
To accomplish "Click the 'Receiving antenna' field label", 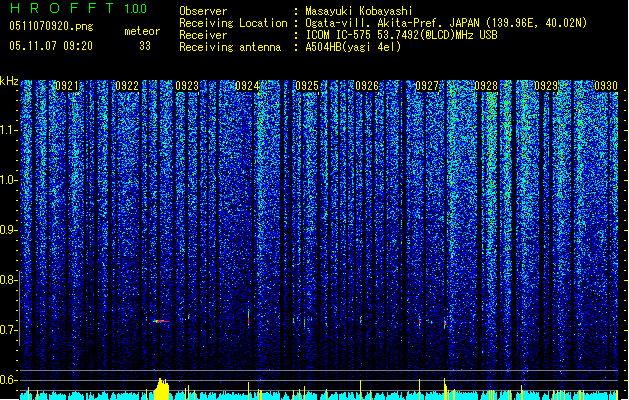I will click(230, 47).
